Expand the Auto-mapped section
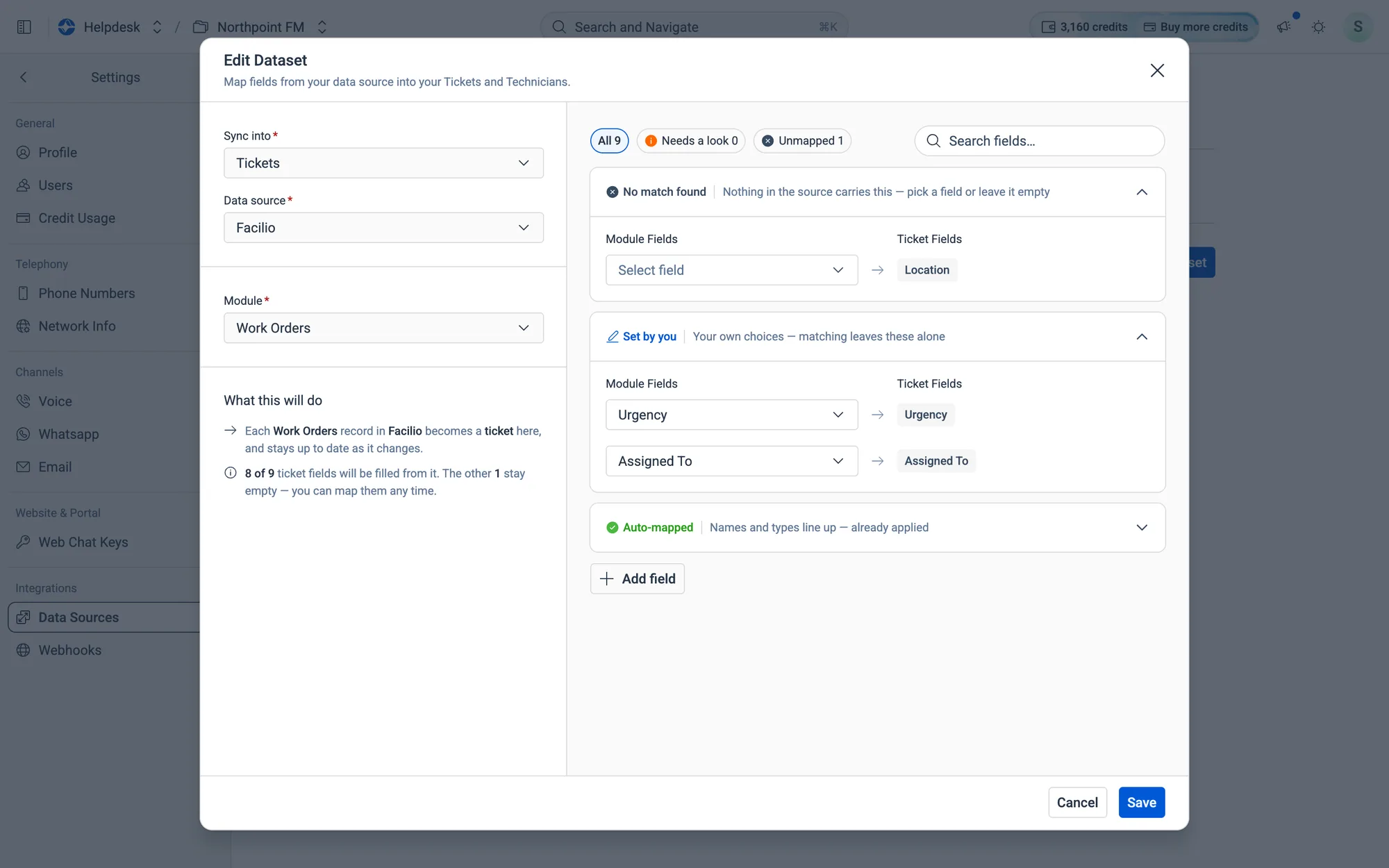The width and height of the screenshot is (1389, 868). tap(1142, 528)
